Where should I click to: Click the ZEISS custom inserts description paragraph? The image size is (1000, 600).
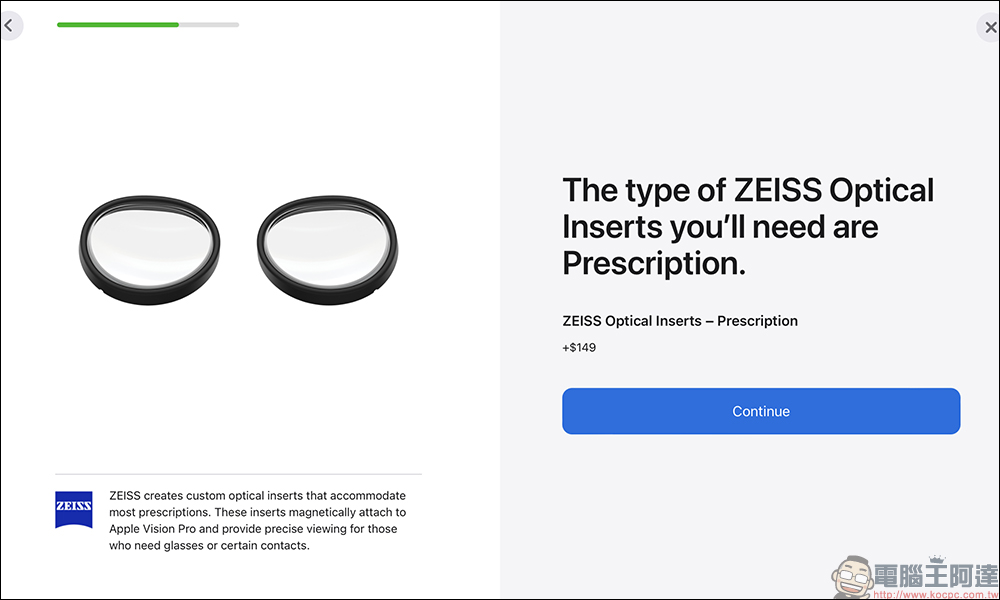[x=258, y=520]
